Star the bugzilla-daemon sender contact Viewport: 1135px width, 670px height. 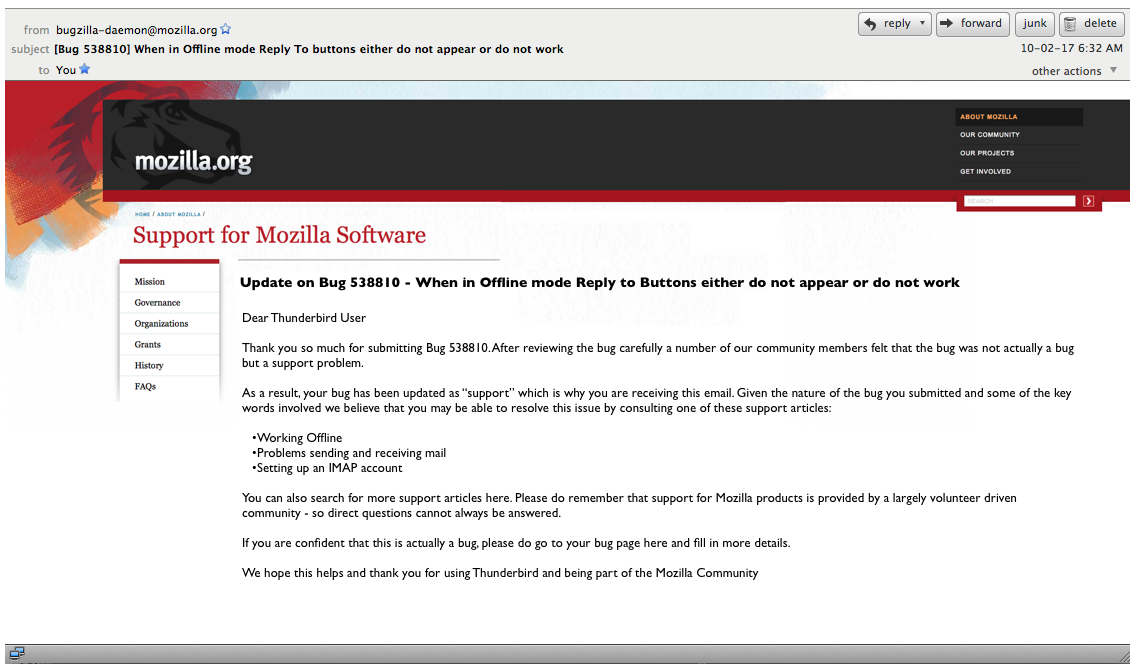(x=225, y=30)
